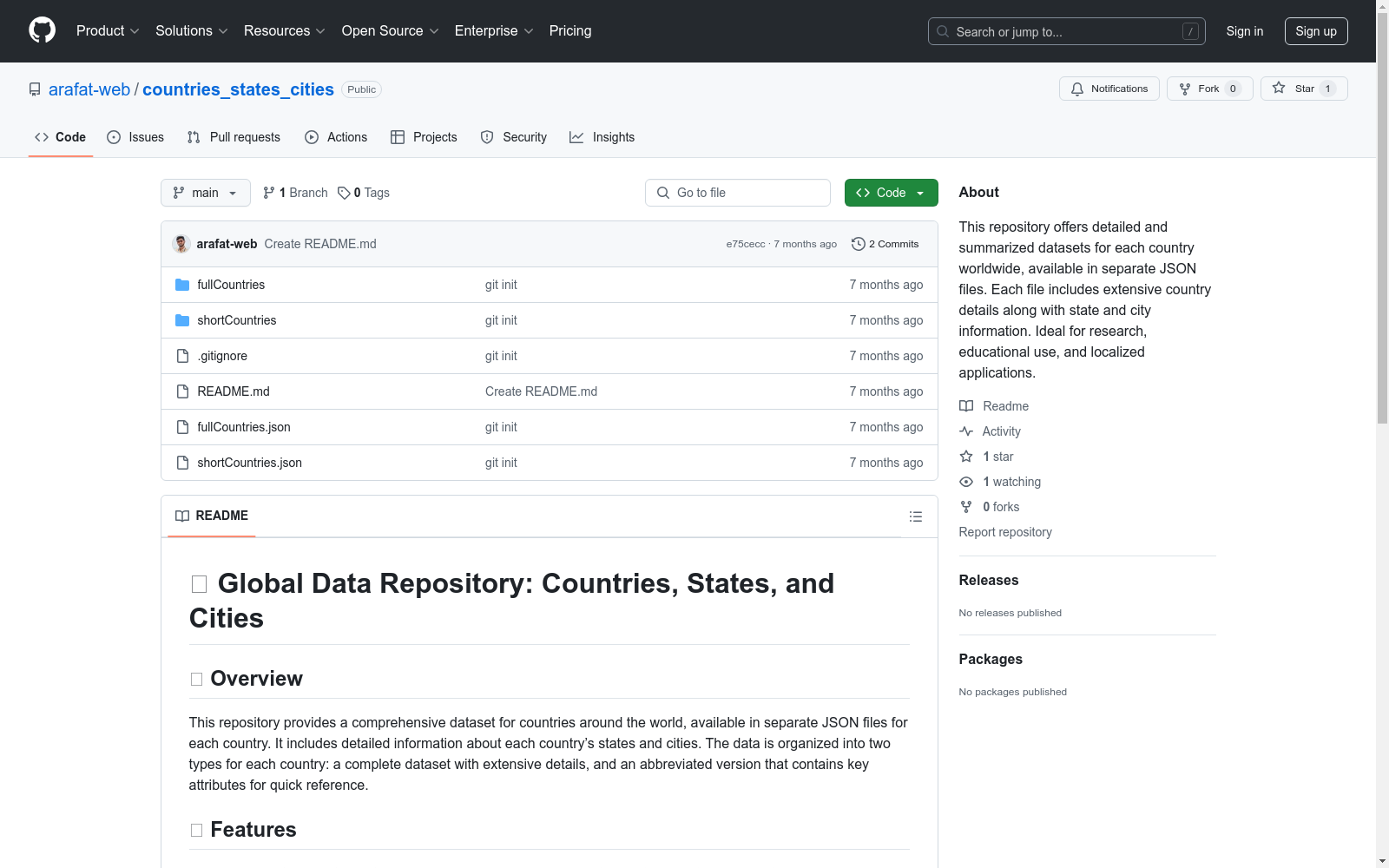Click the Packages heading
1389x868 pixels.
991,659
